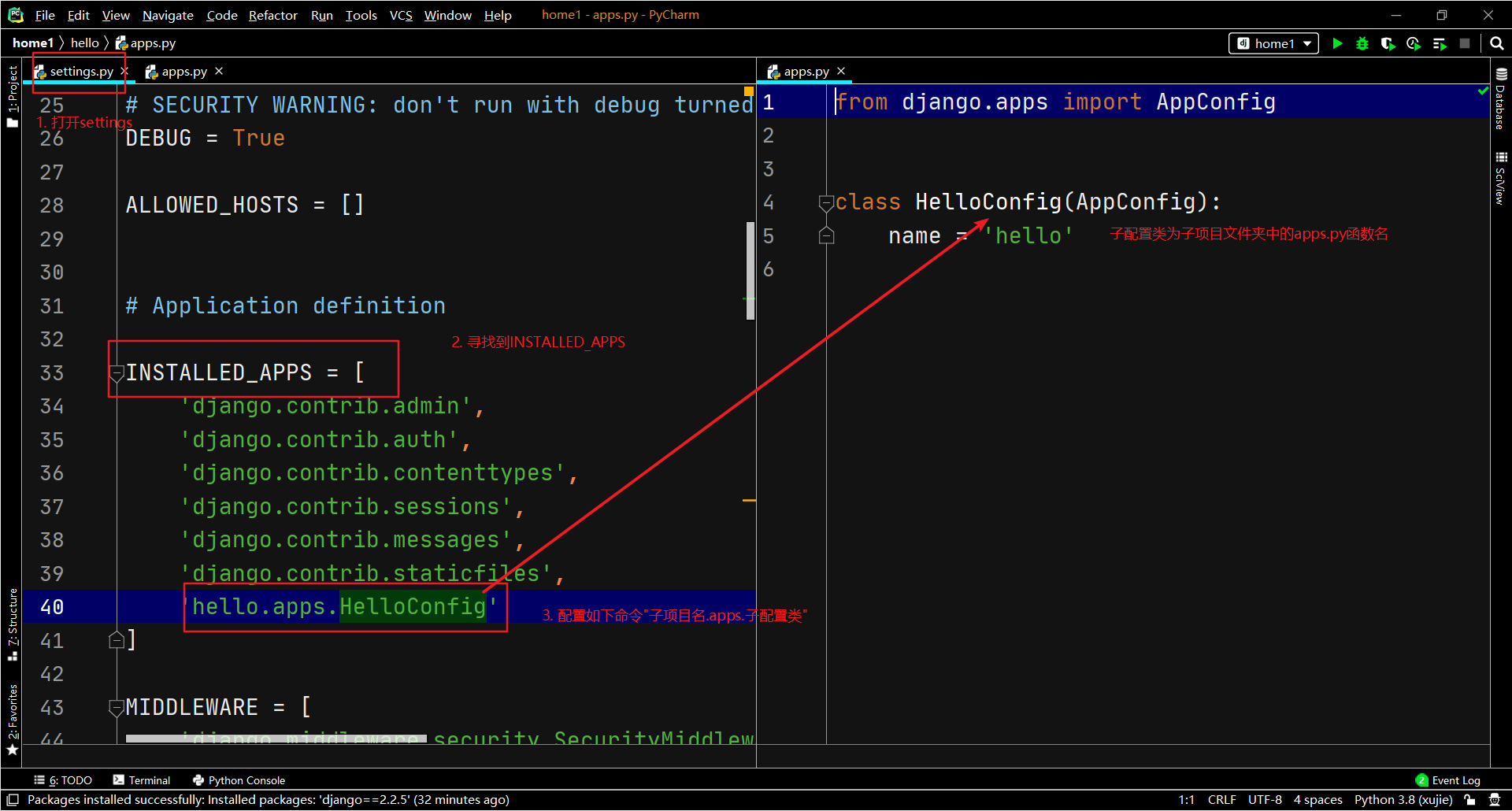The height and width of the screenshot is (811, 1512).
Task: Click the green inspection checkmark in right editor
Action: (1483, 91)
